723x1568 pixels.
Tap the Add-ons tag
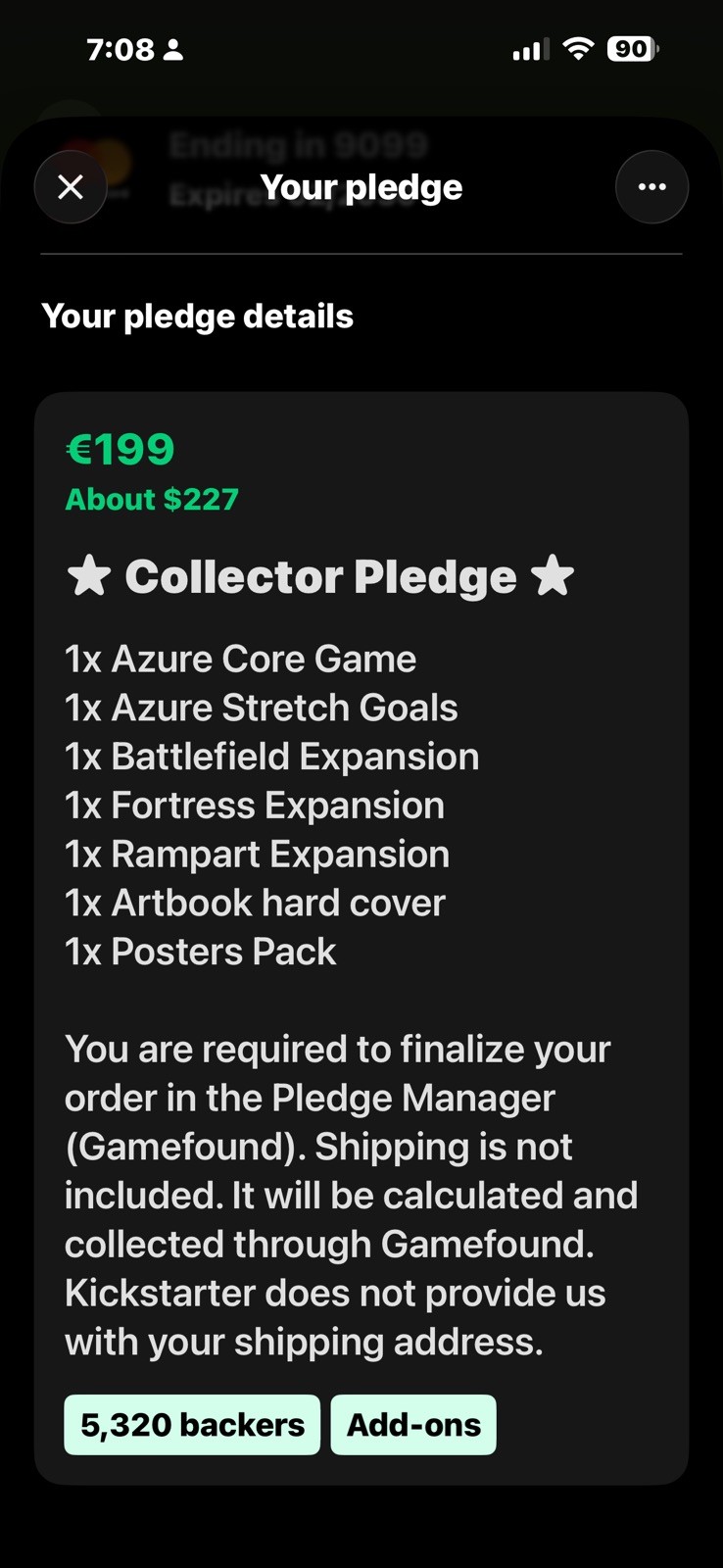pos(413,1424)
